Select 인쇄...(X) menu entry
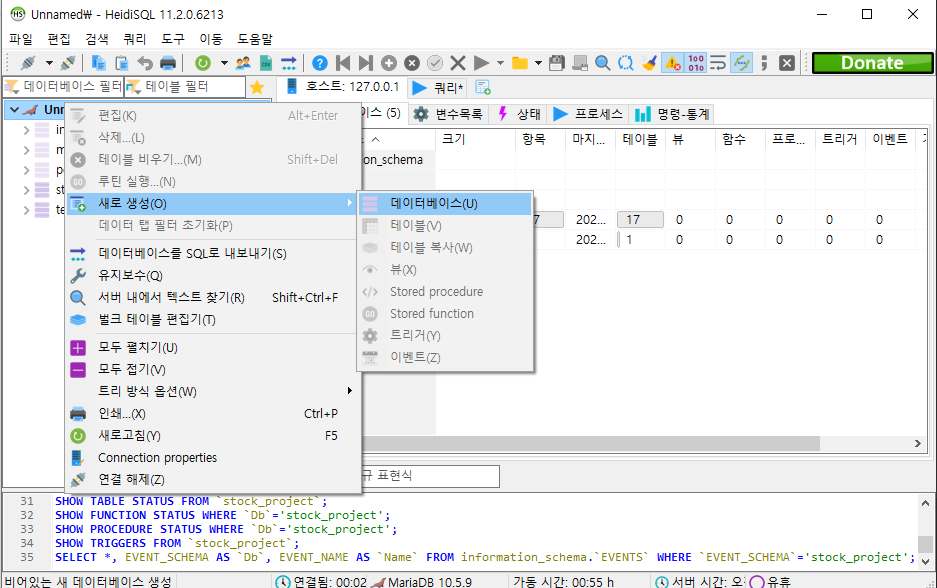Viewport: 937px width, 588px height. [212, 414]
